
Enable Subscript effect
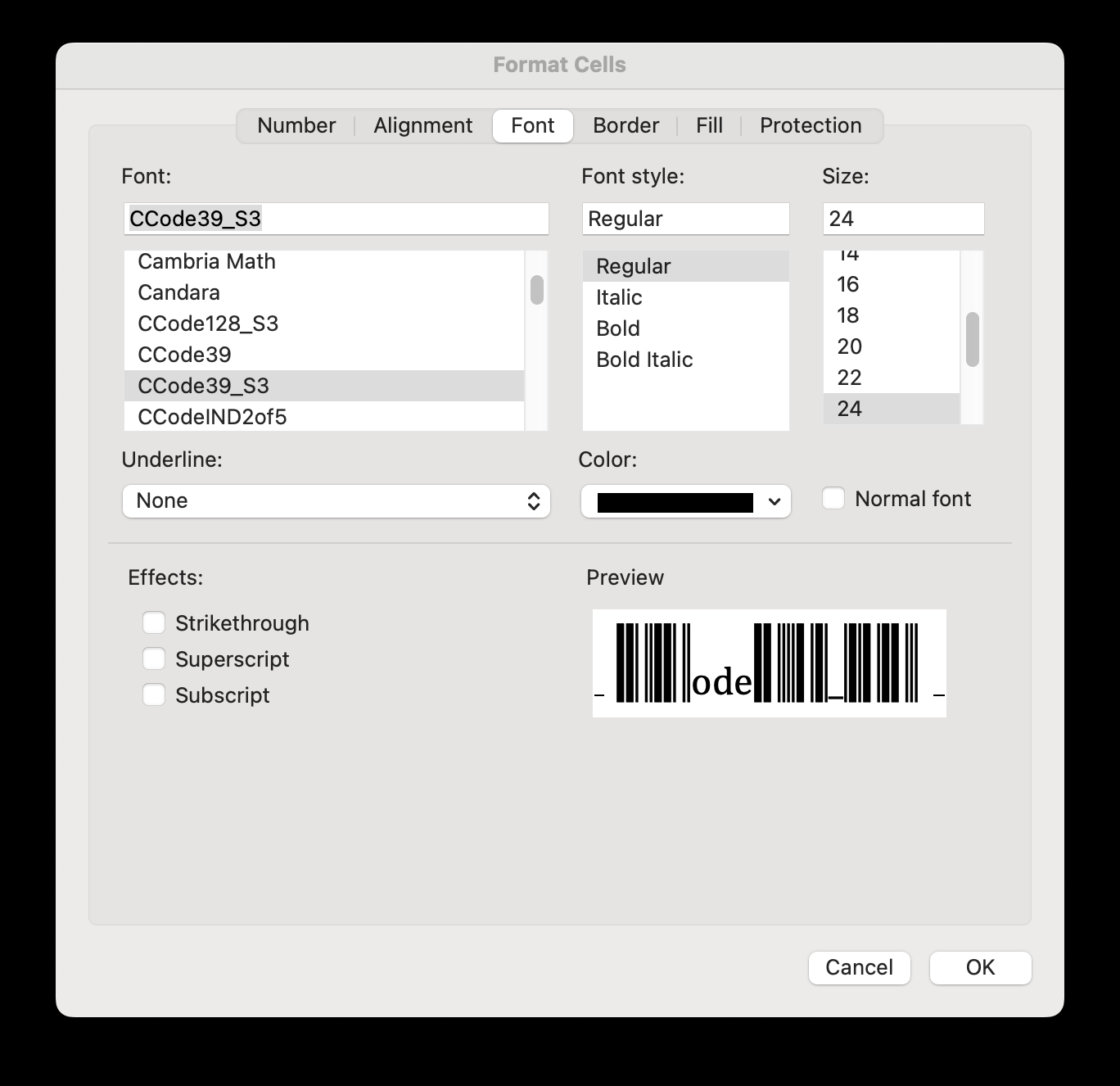pyautogui.click(x=154, y=695)
